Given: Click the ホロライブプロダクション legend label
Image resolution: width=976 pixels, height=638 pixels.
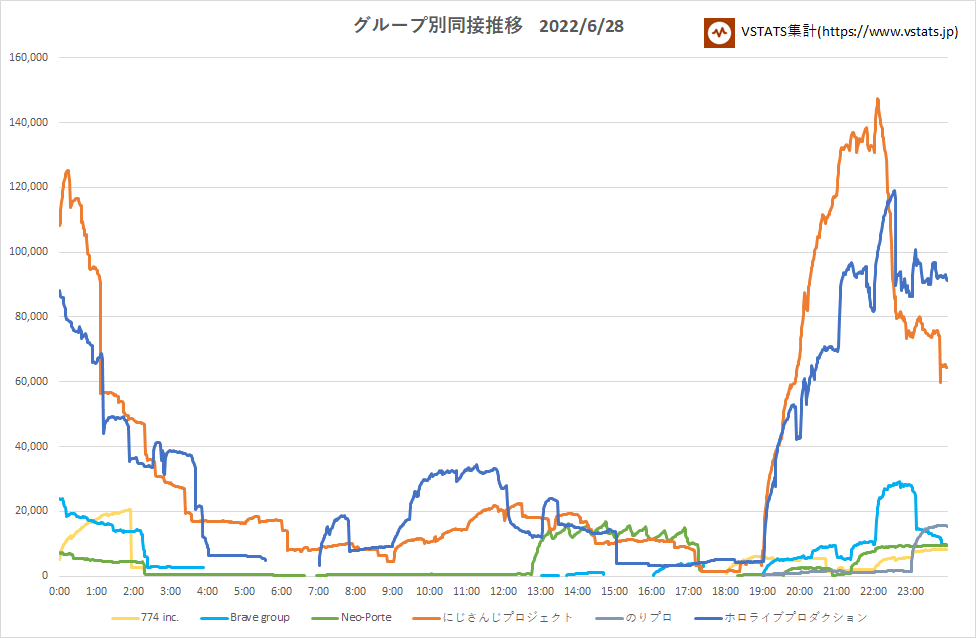Looking at the screenshot, I should (x=796, y=617).
